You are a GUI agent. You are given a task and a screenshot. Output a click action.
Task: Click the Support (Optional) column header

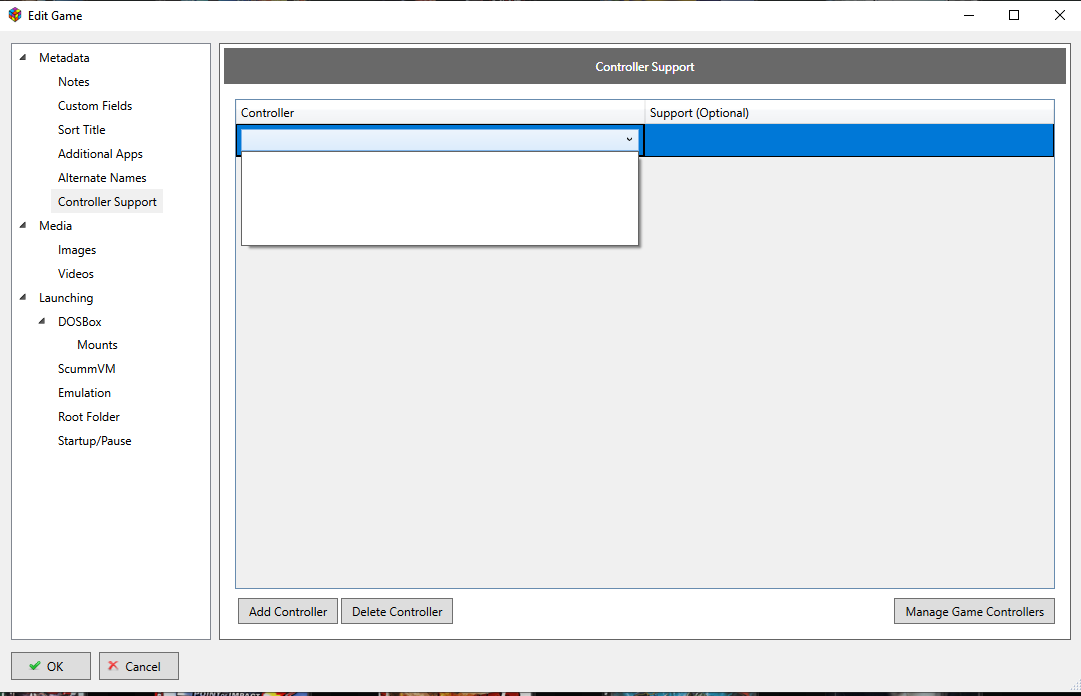pos(849,112)
